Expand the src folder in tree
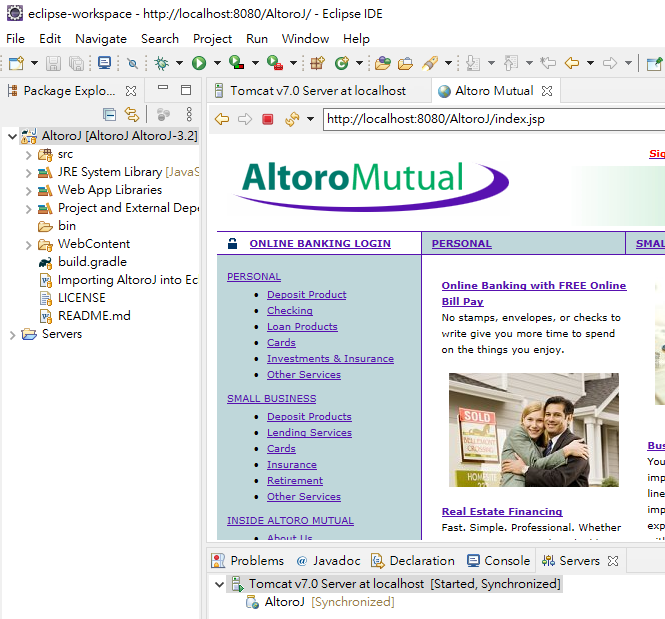Viewport: 665px width, 619px height. (x=27, y=155)
